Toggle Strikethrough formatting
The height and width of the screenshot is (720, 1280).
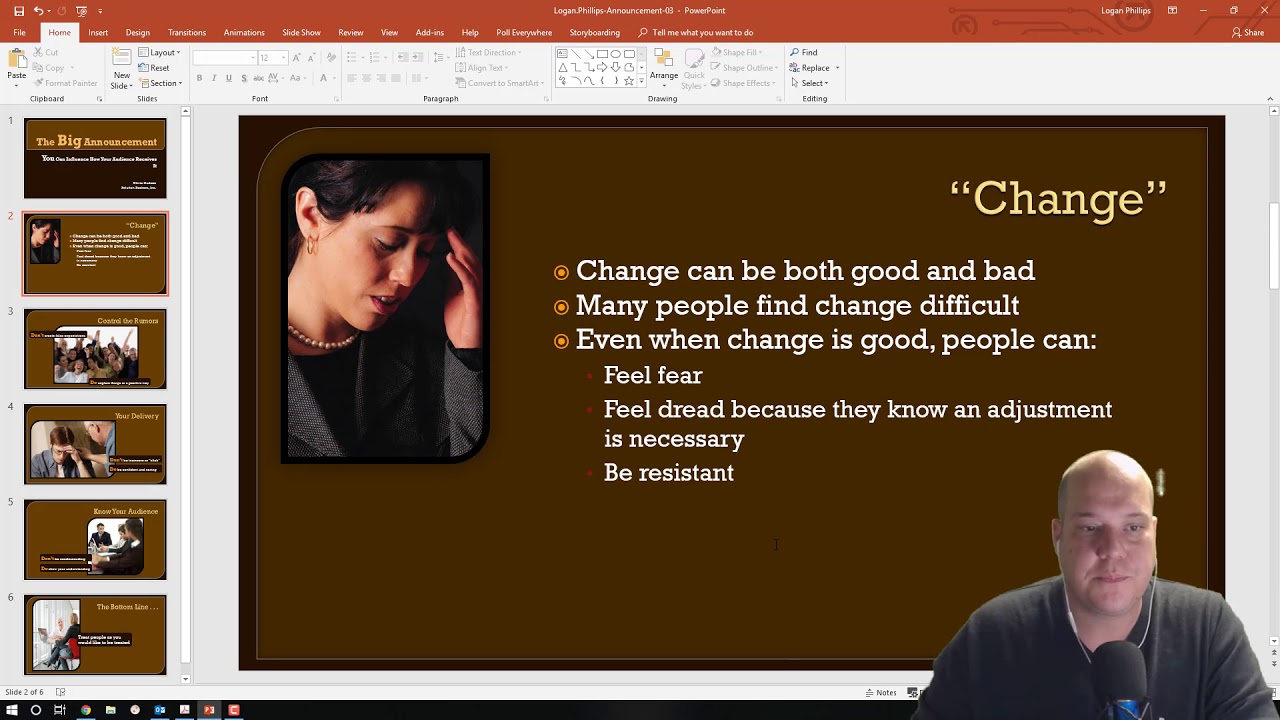click(259, 78)
